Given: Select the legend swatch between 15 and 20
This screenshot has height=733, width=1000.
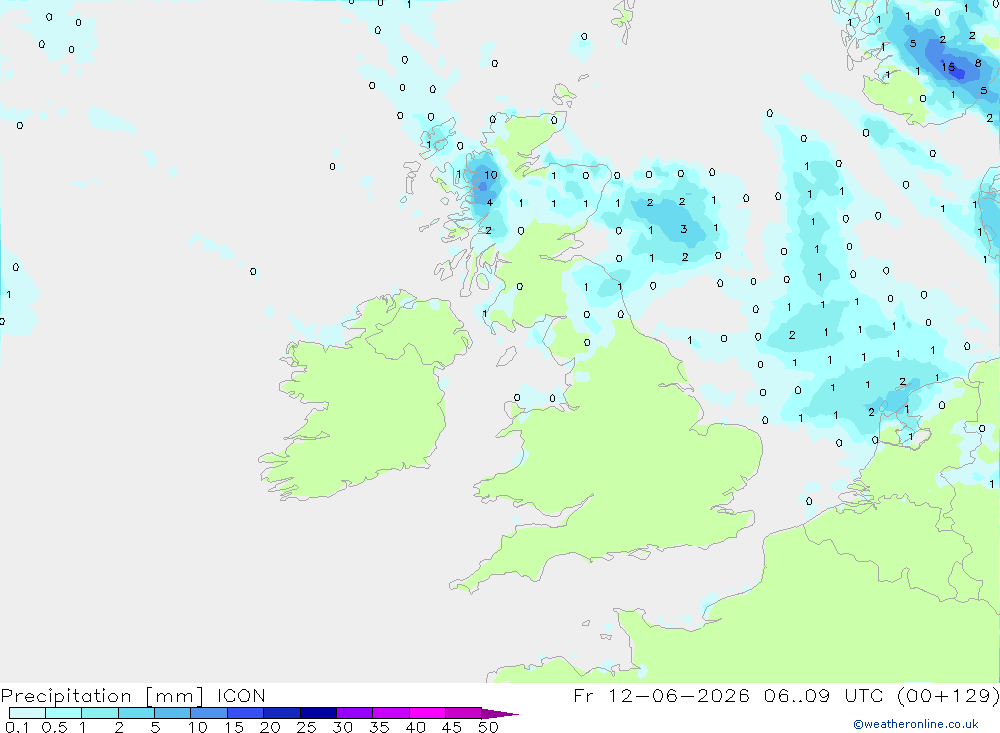Looking at the screenshot, I should (x=246, y=713).
